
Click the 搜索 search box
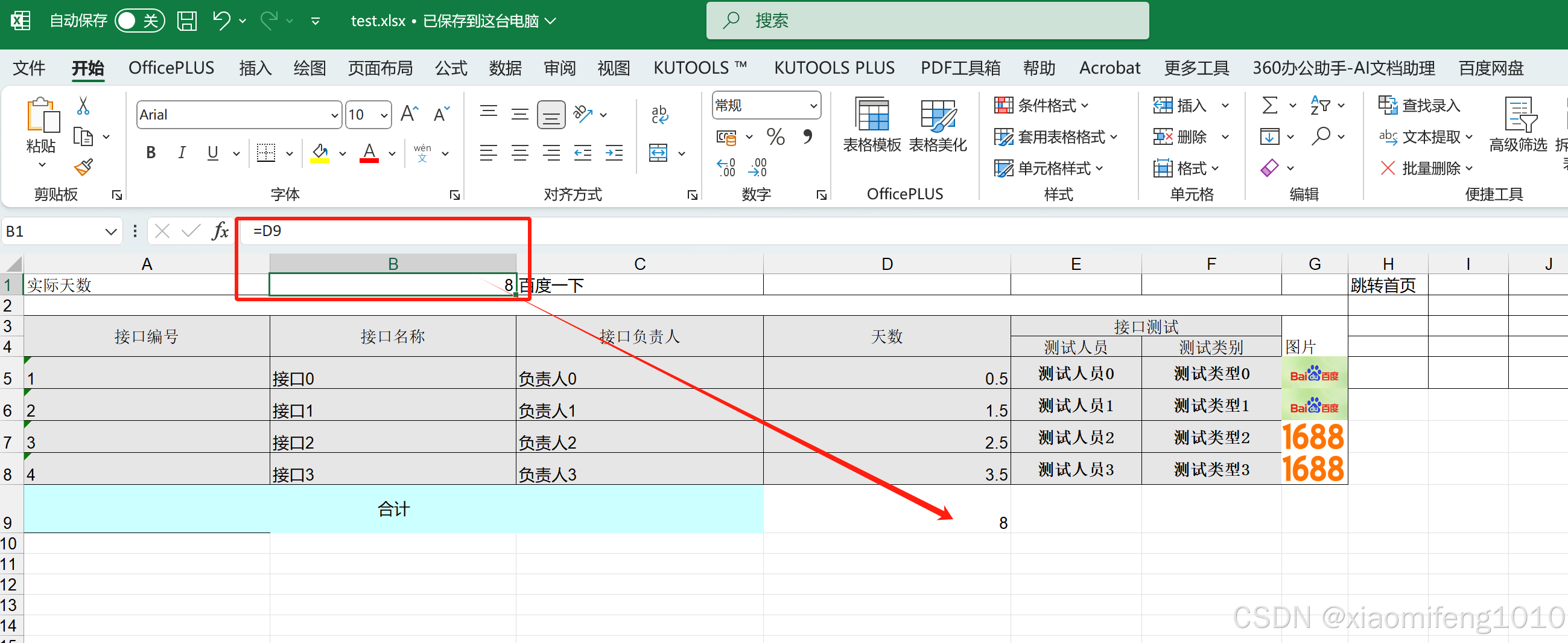(x=927, y=21)
